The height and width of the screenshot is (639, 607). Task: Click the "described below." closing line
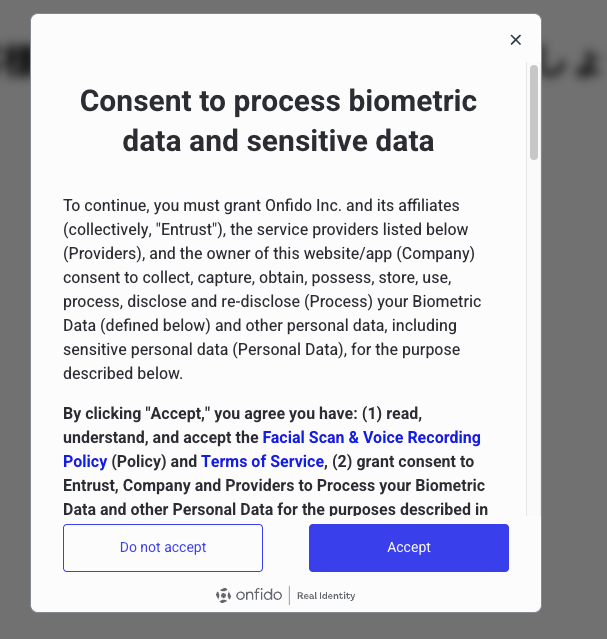coord(123,373)
